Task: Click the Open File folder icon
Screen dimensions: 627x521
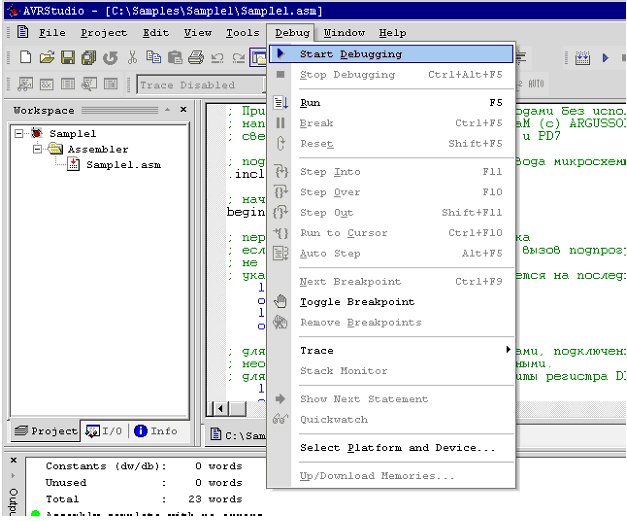Action: [47, 58]
